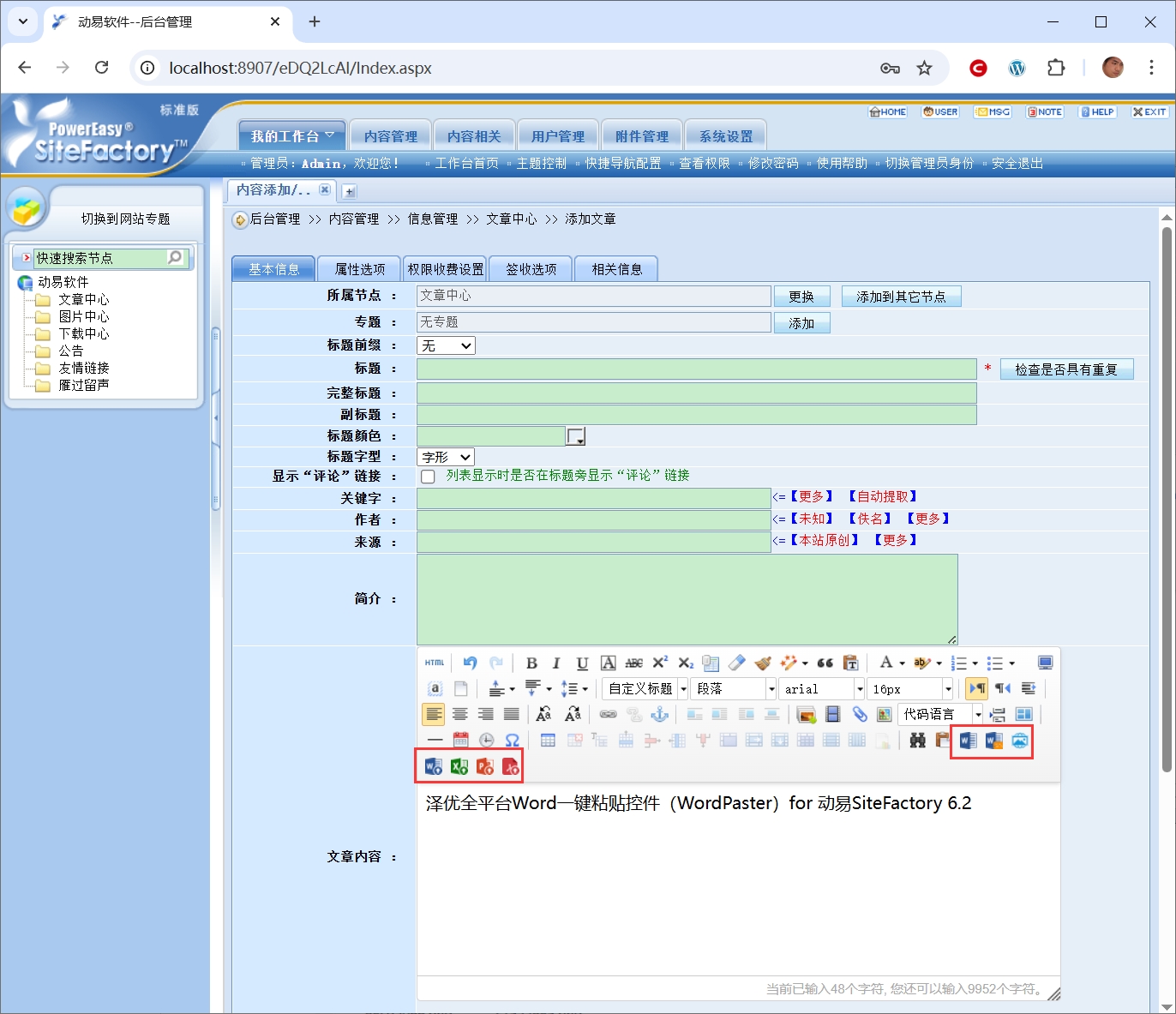Click the Undo arrow in editor toolbar

click(x=470, y=663)
